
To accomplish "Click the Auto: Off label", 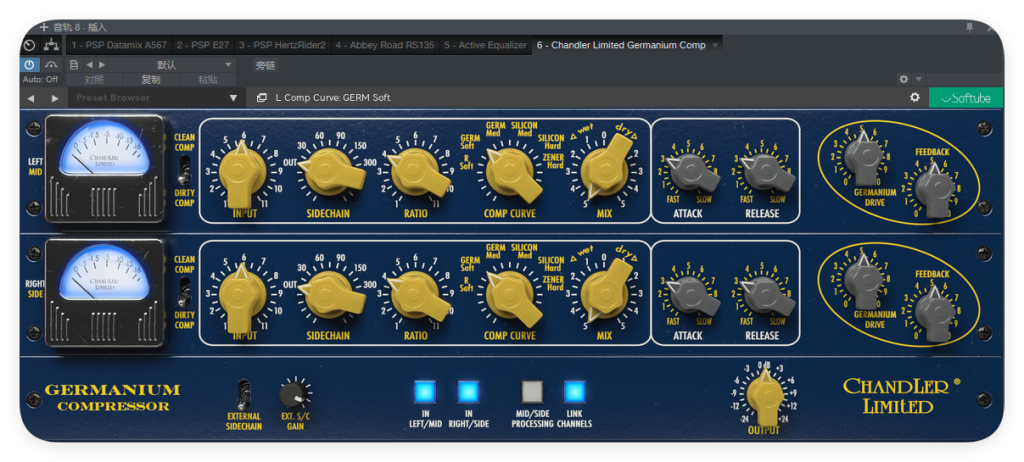I will coord(40,80).
